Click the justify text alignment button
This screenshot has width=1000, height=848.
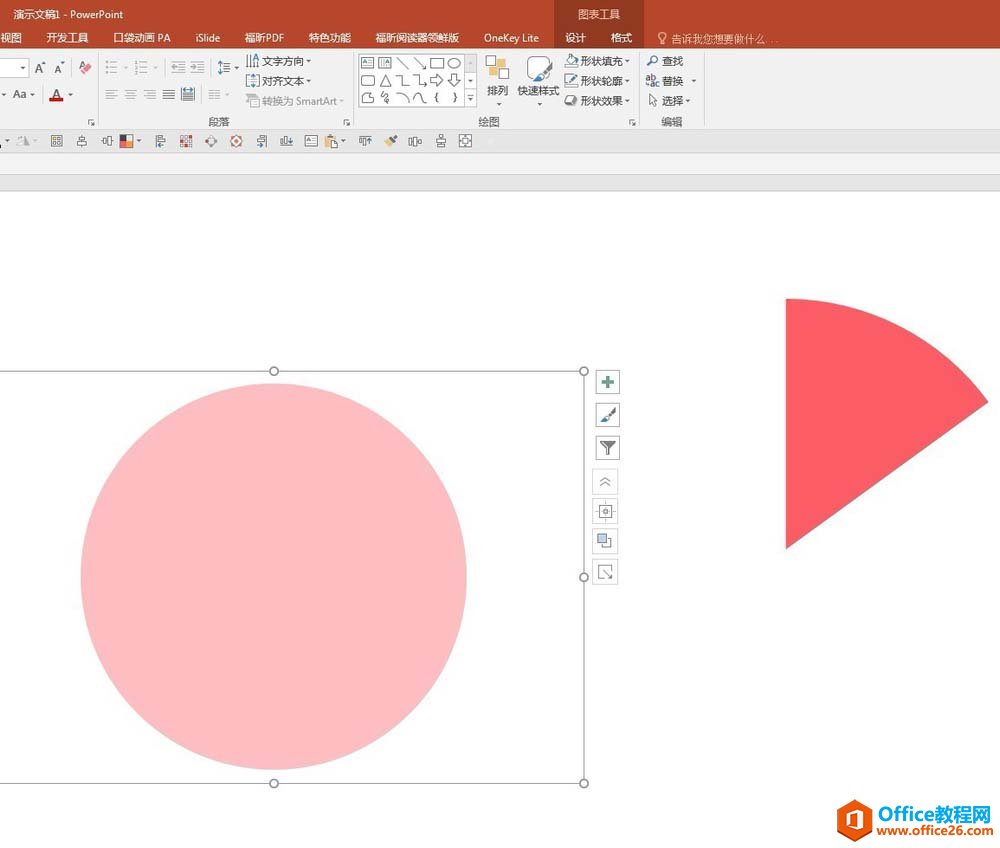pos(169,95)
